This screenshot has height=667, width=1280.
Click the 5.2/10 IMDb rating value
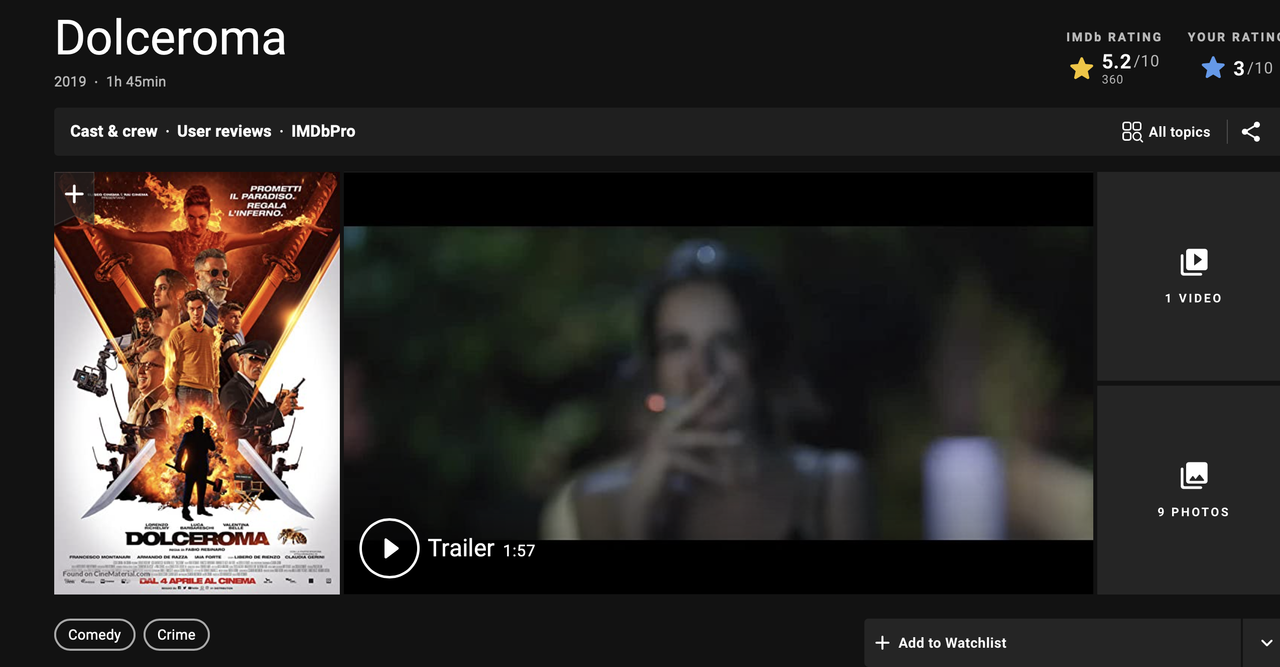[x=1130, y=62]
